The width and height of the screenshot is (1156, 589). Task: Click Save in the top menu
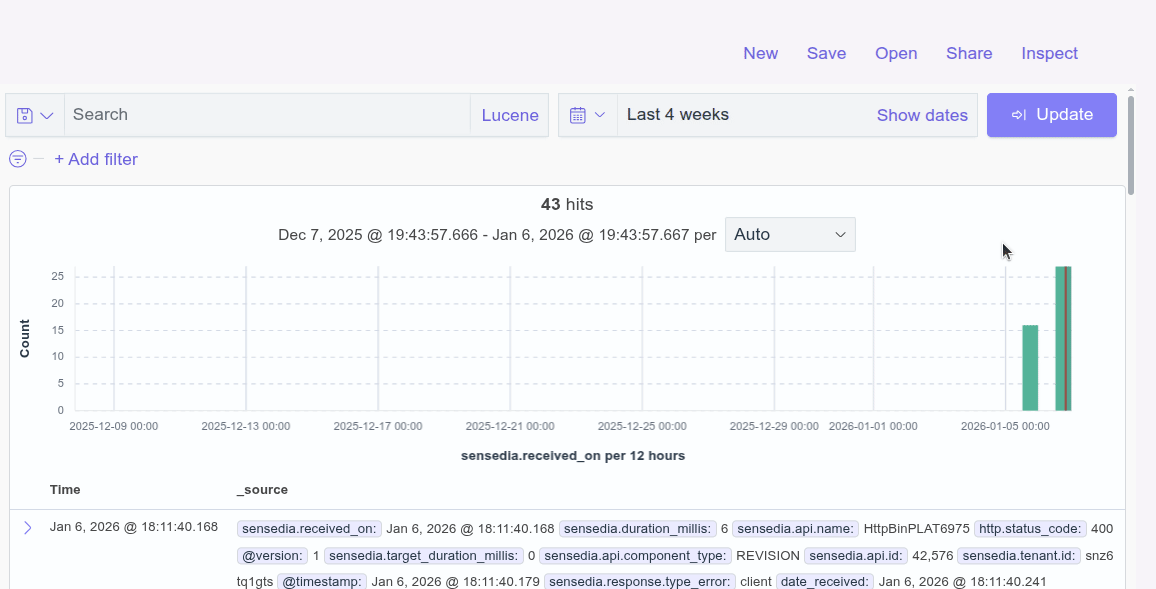point(826,53)
